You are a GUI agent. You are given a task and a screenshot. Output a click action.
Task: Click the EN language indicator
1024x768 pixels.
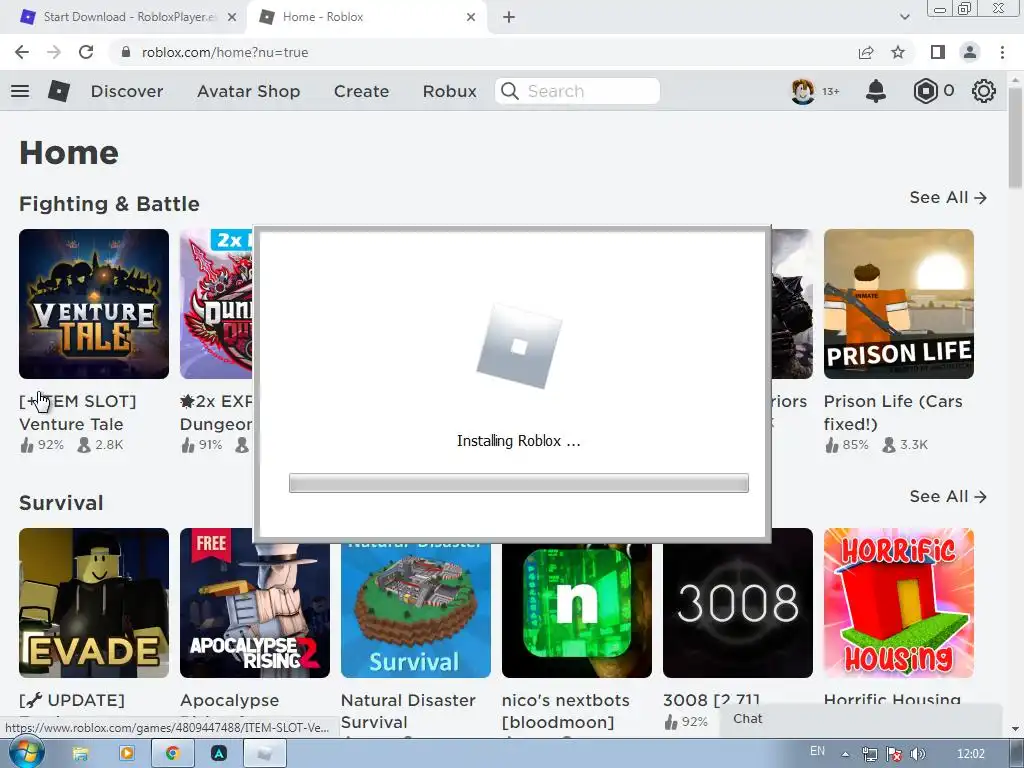pos(817,751)
